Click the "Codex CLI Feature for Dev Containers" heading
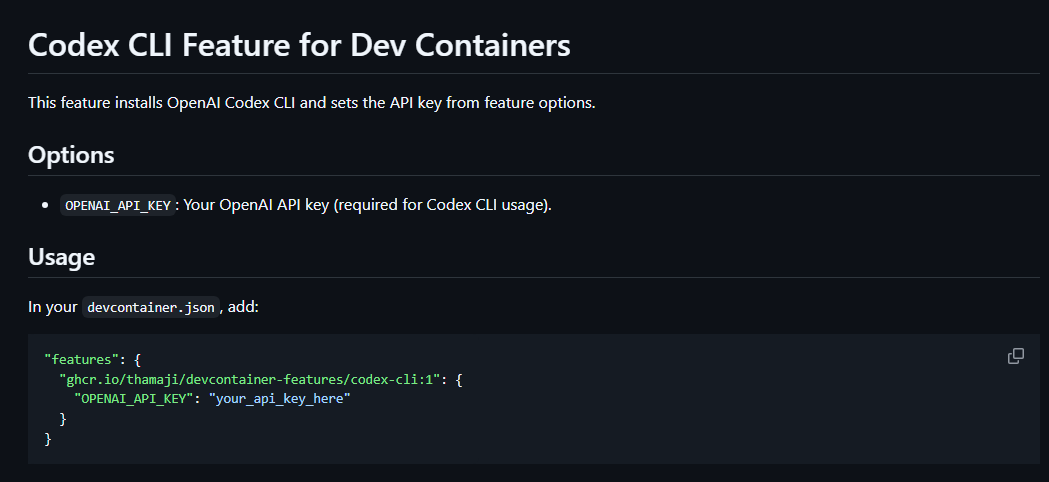Viewport: 1049px width, 482px height. tap(299, 46)
